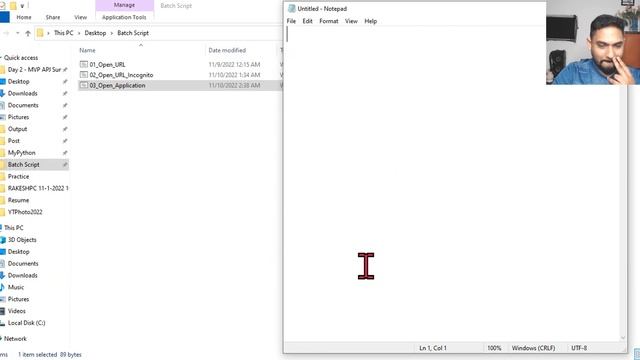Open Notepad View menu
This screenshot has width=640, height=360.
[x=351, y=21]
